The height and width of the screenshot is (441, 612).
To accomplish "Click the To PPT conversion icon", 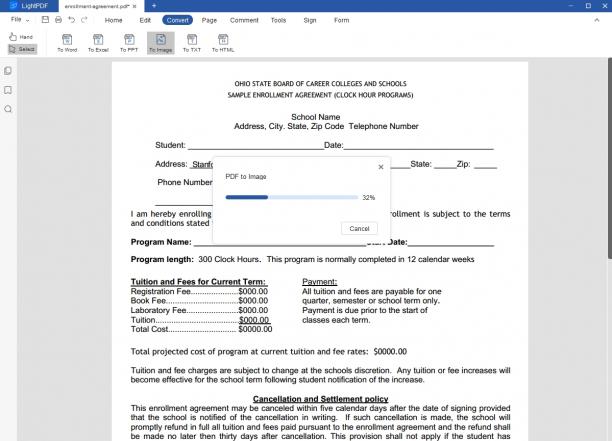I will coord(129,43).
